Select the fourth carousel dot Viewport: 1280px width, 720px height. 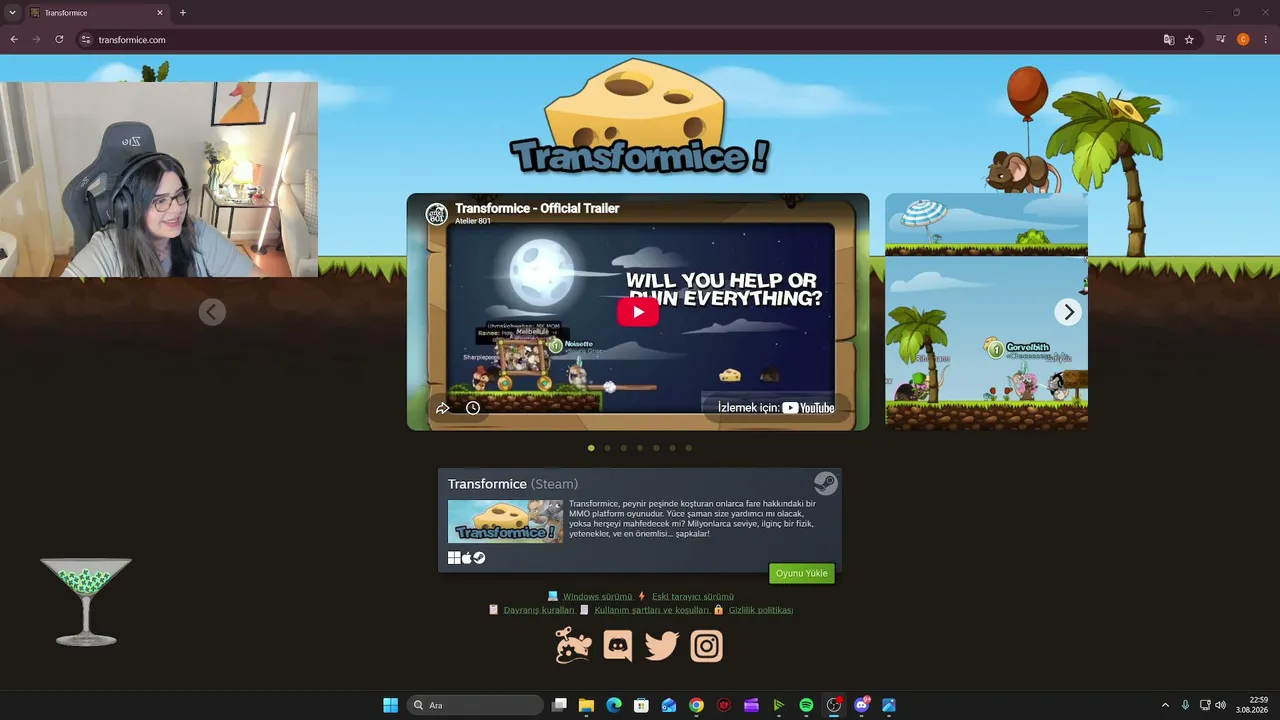[x=640, y=448]
